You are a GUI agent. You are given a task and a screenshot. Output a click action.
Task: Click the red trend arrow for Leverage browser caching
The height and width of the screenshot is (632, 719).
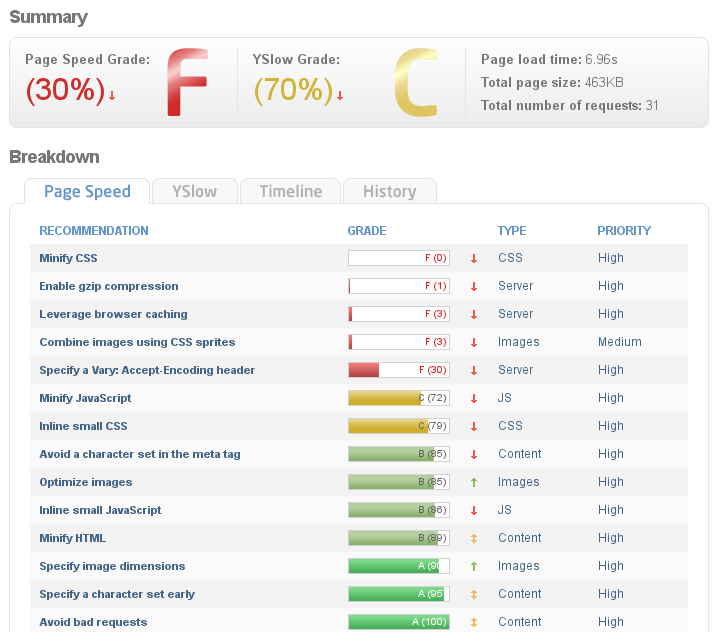(474, 315)
